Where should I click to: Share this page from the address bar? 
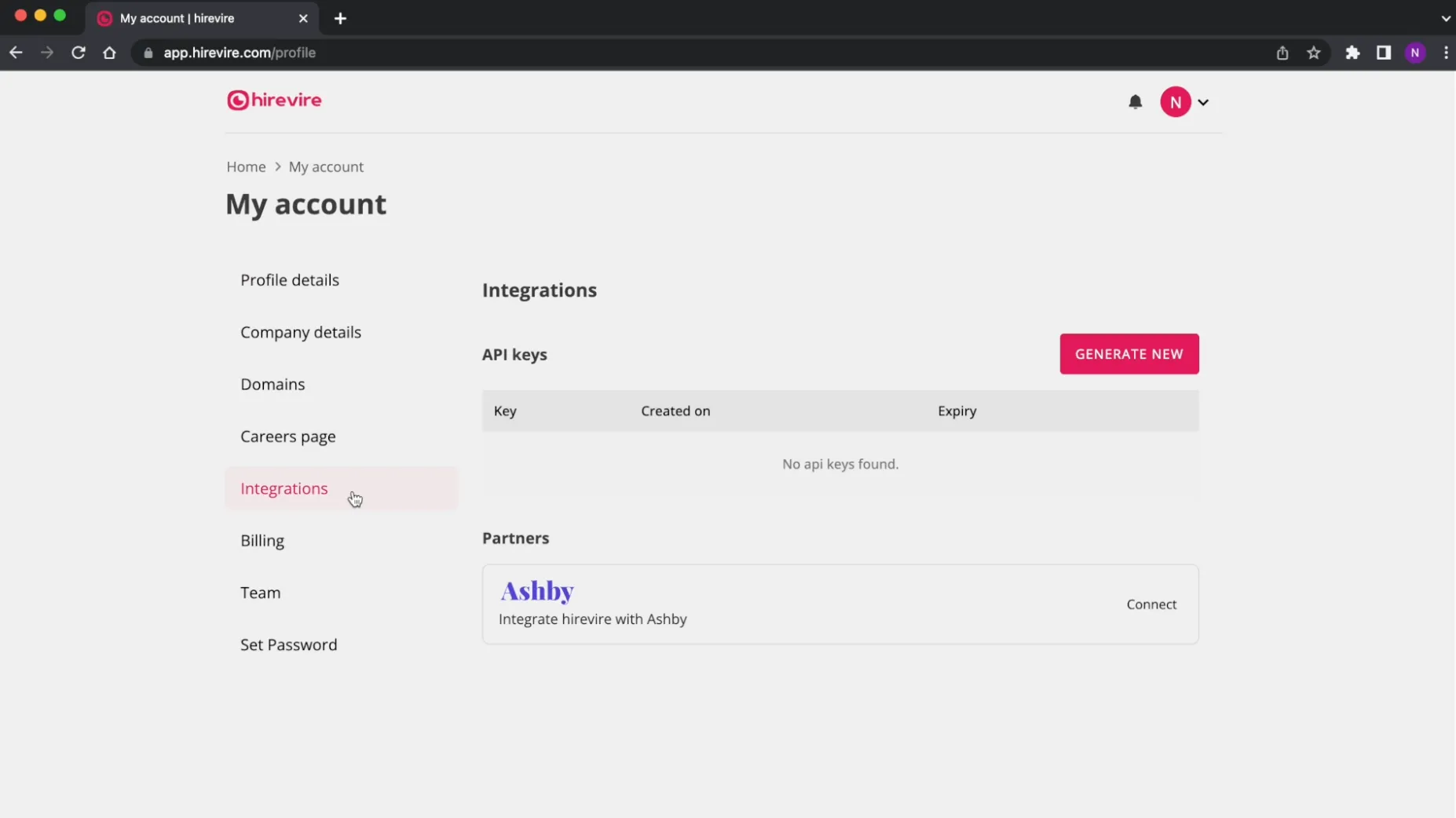pyautogui.click(x=1282, y=53)
